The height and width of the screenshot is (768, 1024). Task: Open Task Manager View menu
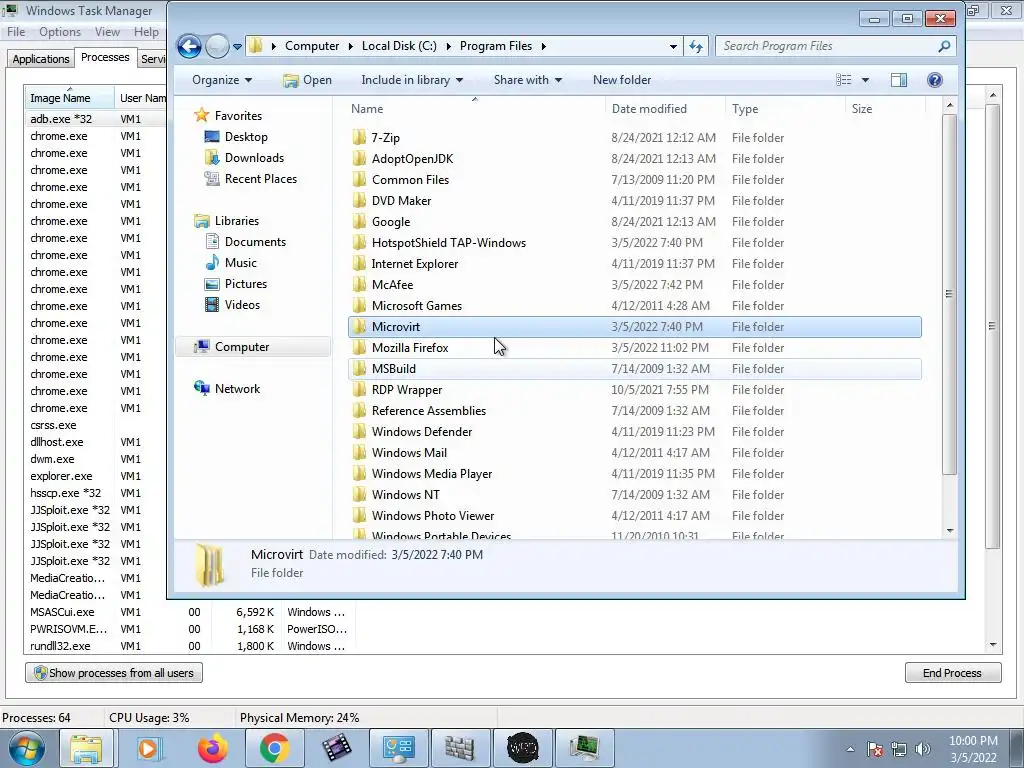(x=107, y=32)
